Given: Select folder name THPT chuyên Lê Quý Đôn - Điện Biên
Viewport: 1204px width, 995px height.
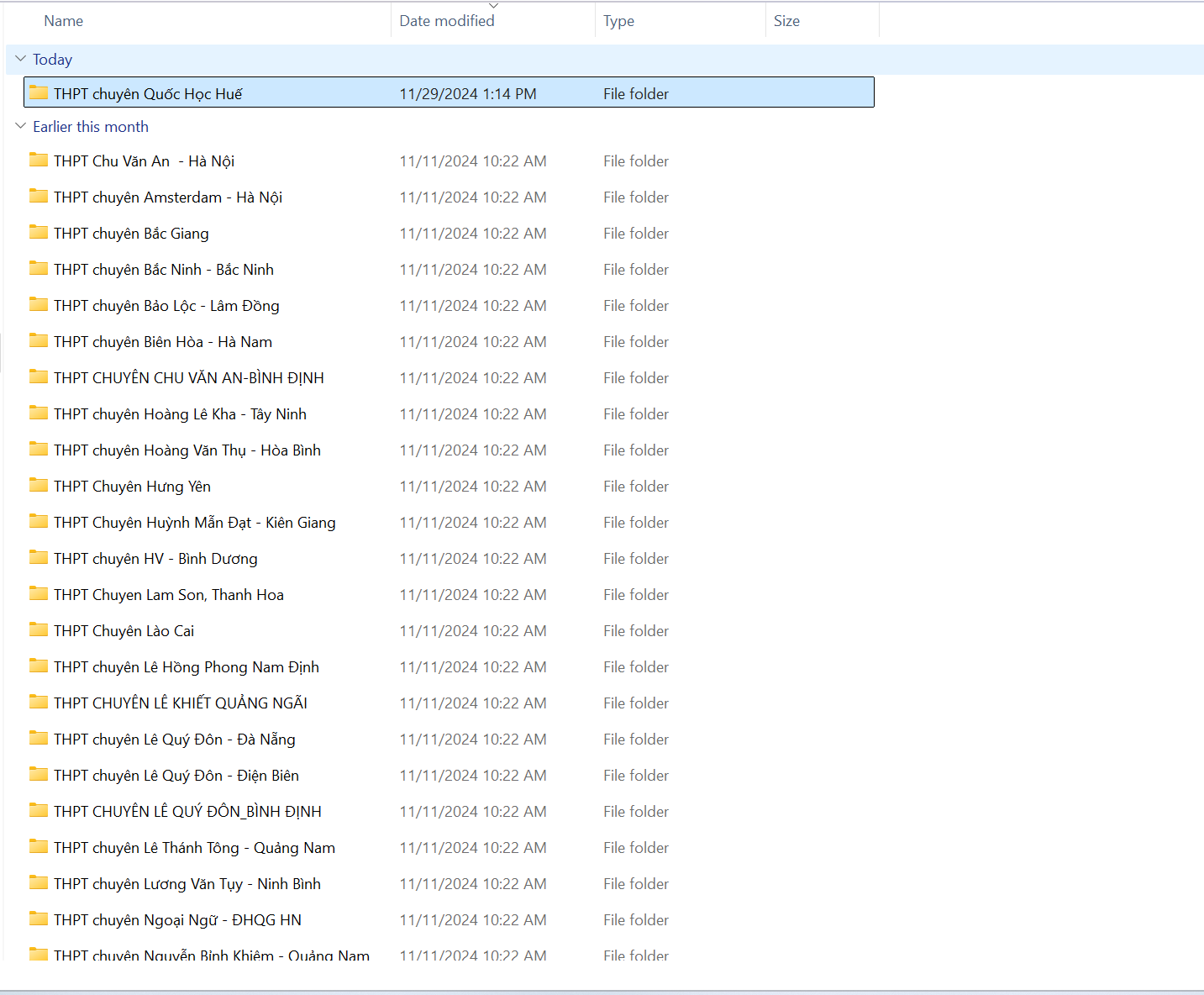Looking at the screenshot, I should [x=176, y=776].
